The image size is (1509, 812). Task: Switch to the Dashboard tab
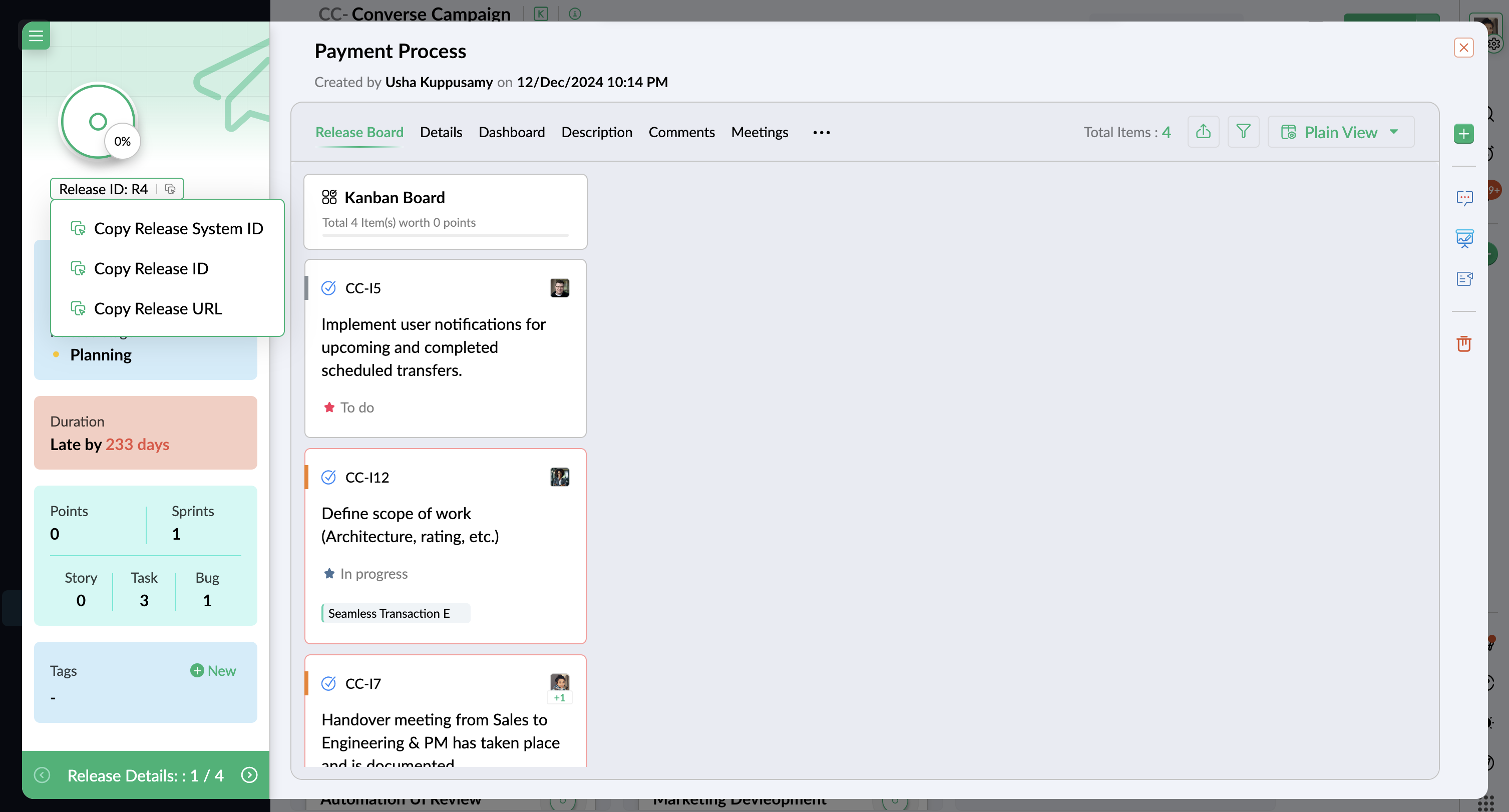click(x=511, y=132)
